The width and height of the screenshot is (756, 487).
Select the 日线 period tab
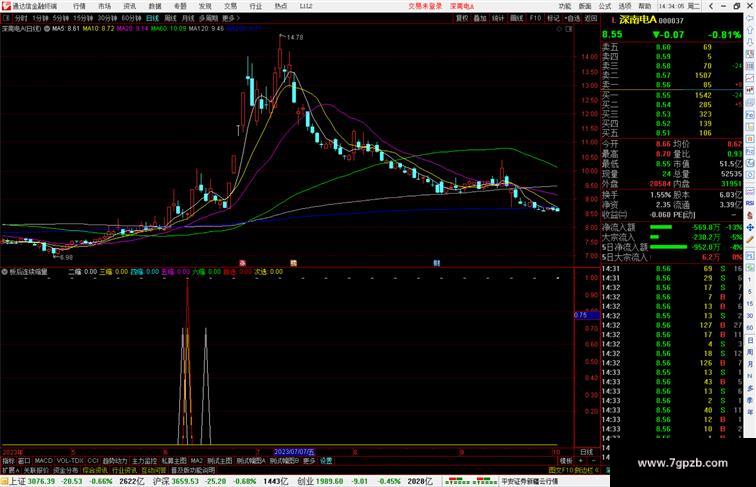point(152,18)
